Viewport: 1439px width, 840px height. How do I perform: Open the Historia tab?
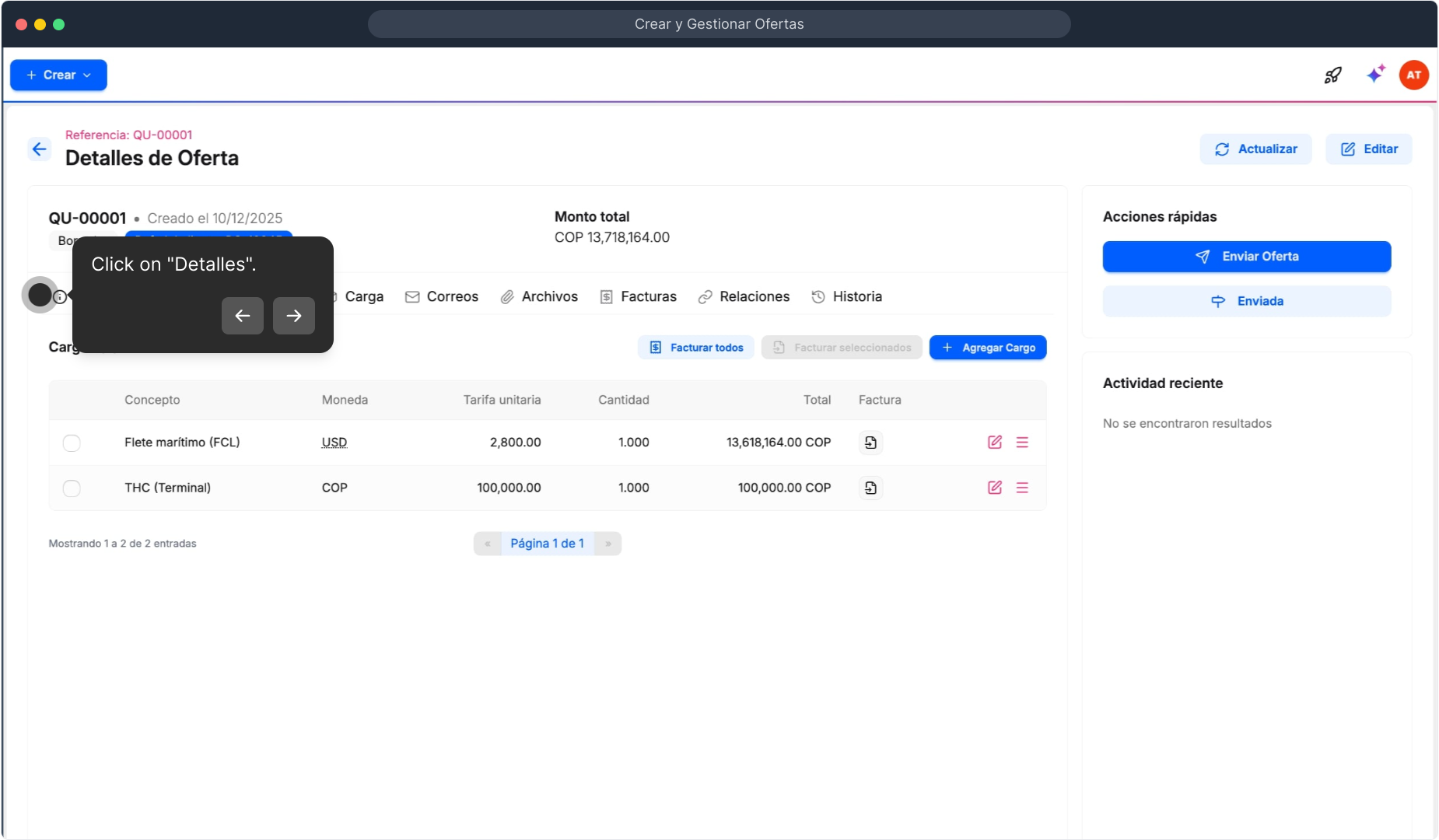coord(846,296)
